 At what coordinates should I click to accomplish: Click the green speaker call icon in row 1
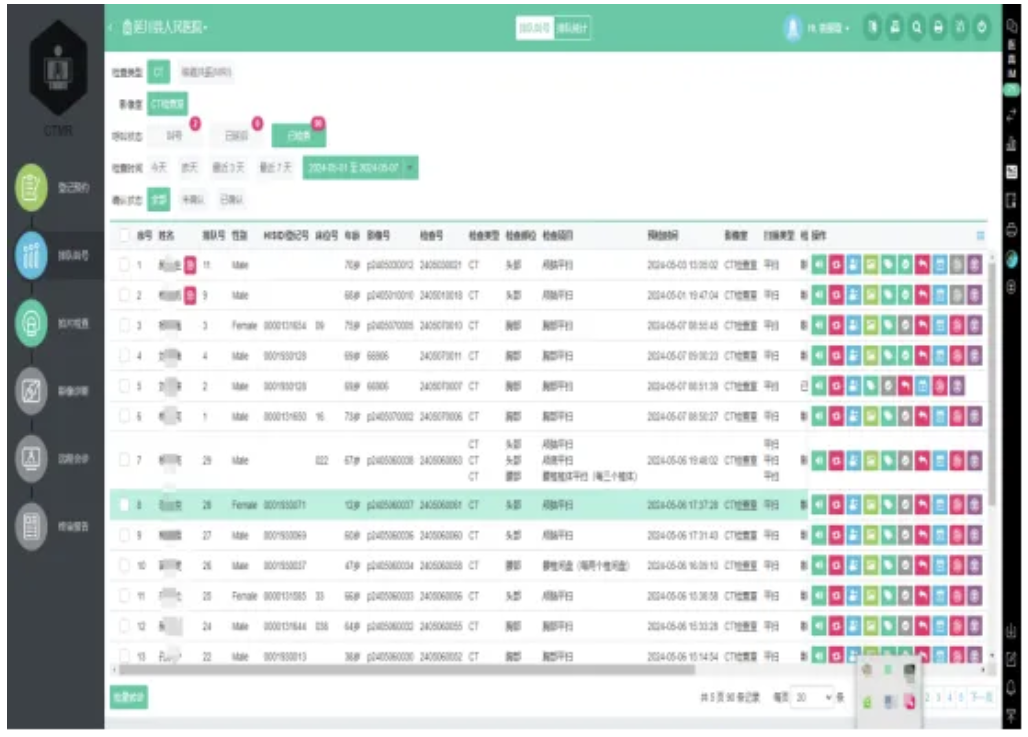point(818,266)
